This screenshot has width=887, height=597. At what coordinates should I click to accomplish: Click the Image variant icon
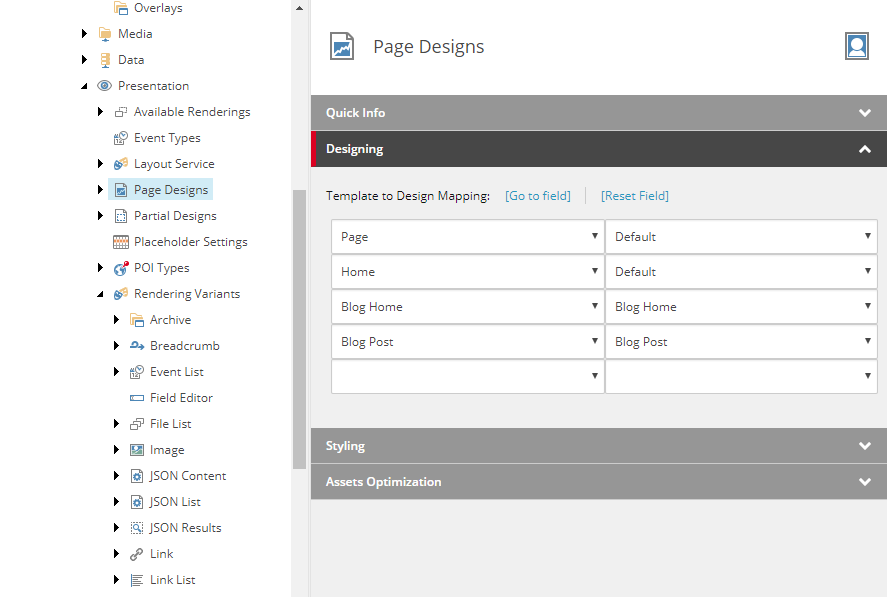136,450
